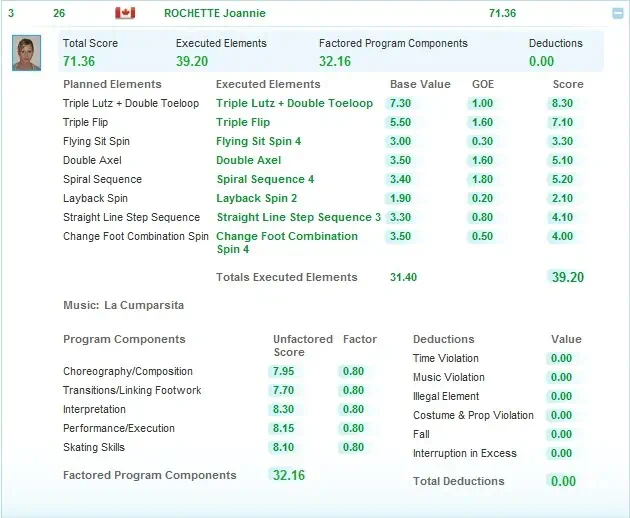
Task: Click the Total Deductions value 0.00
Action: point(563,481)
